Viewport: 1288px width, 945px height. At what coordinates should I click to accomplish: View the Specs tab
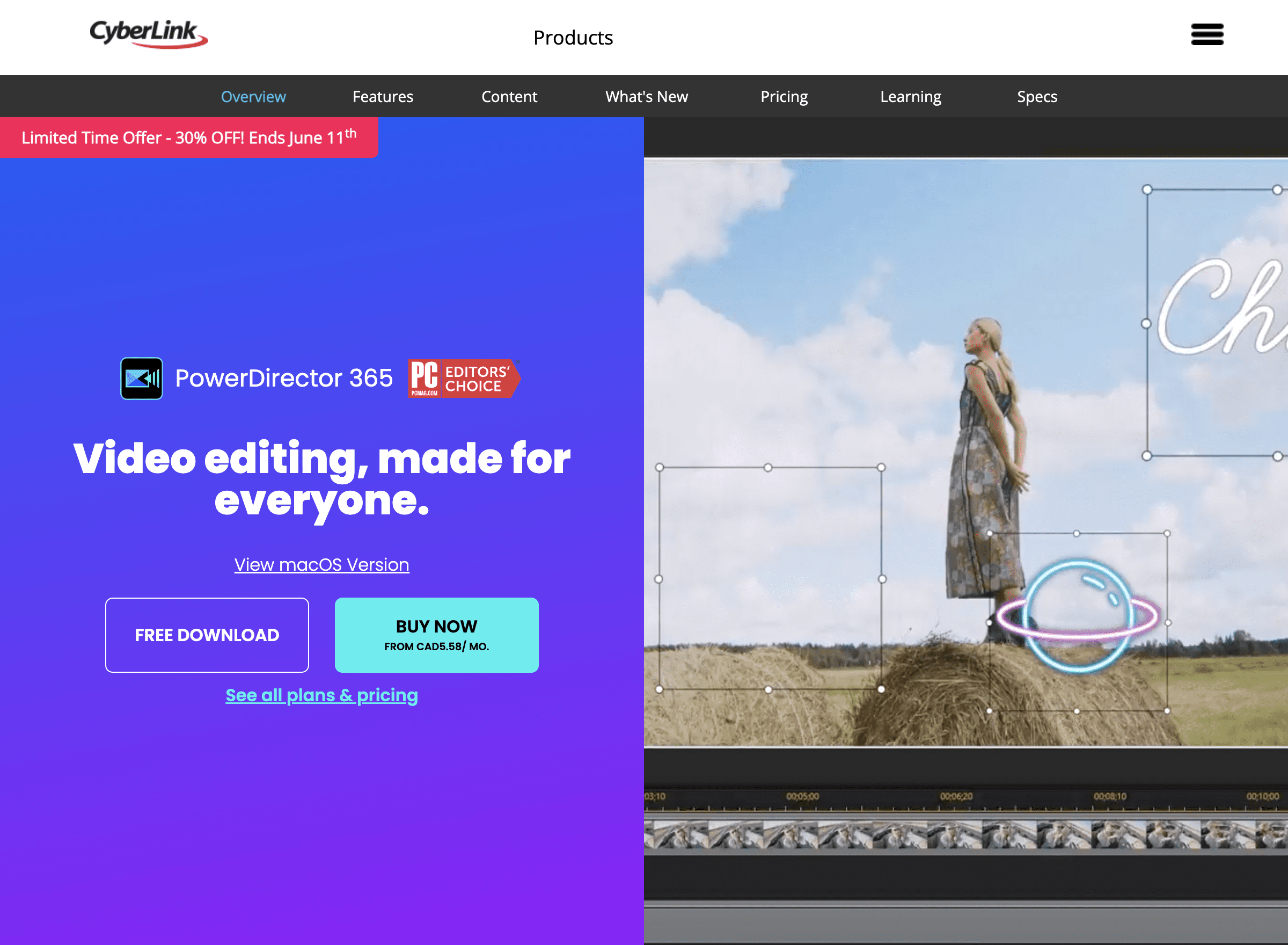[x=1036, y=97]
